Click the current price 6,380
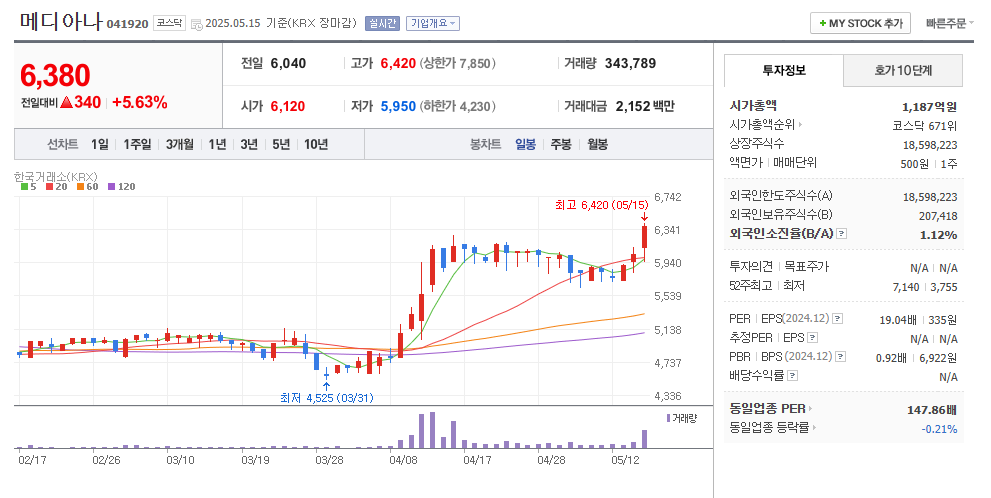Viewport: 991px width, 498px height. [55, 76]
